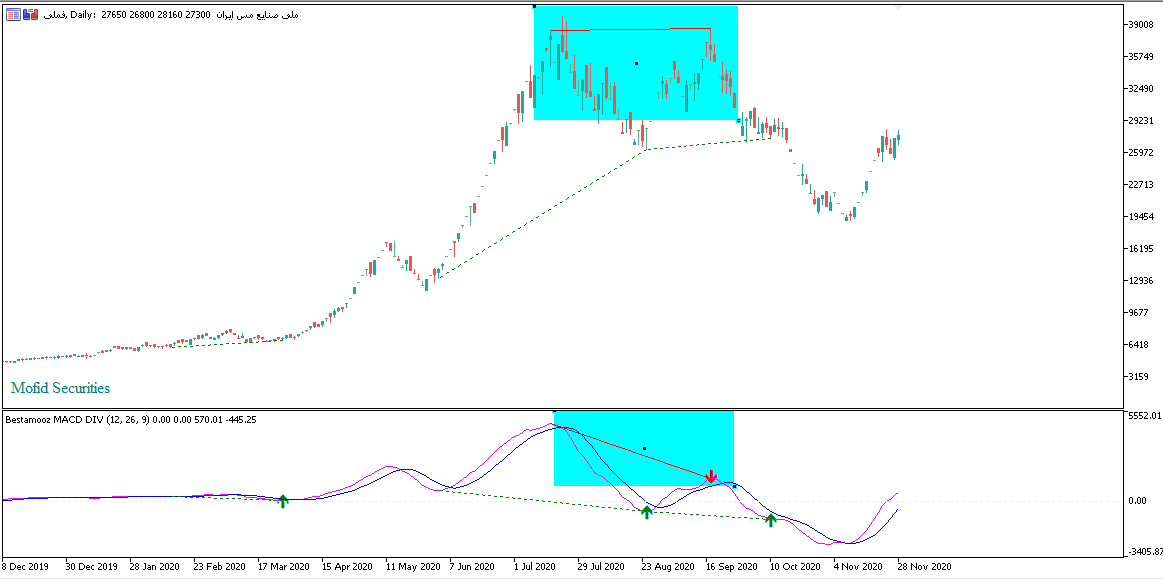Click the 29 Jul 2020 date label

(x=602, y=566)
